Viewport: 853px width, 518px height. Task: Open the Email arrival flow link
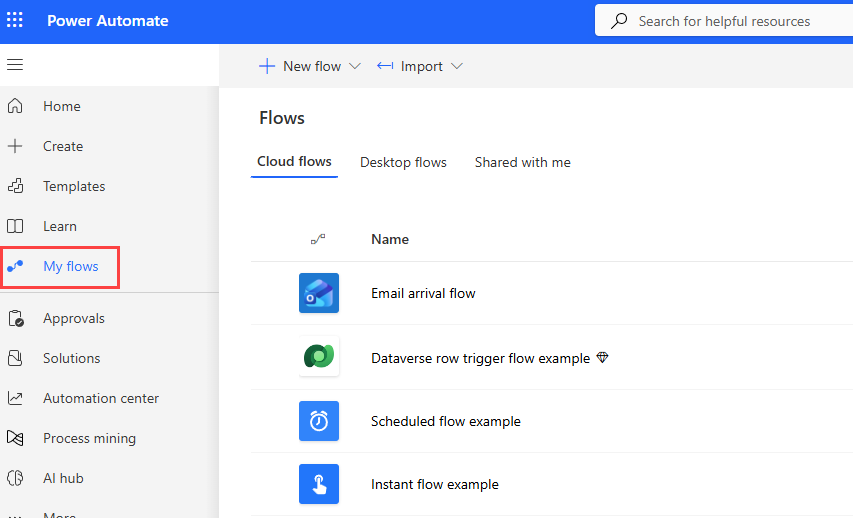[x=423, y=293]
